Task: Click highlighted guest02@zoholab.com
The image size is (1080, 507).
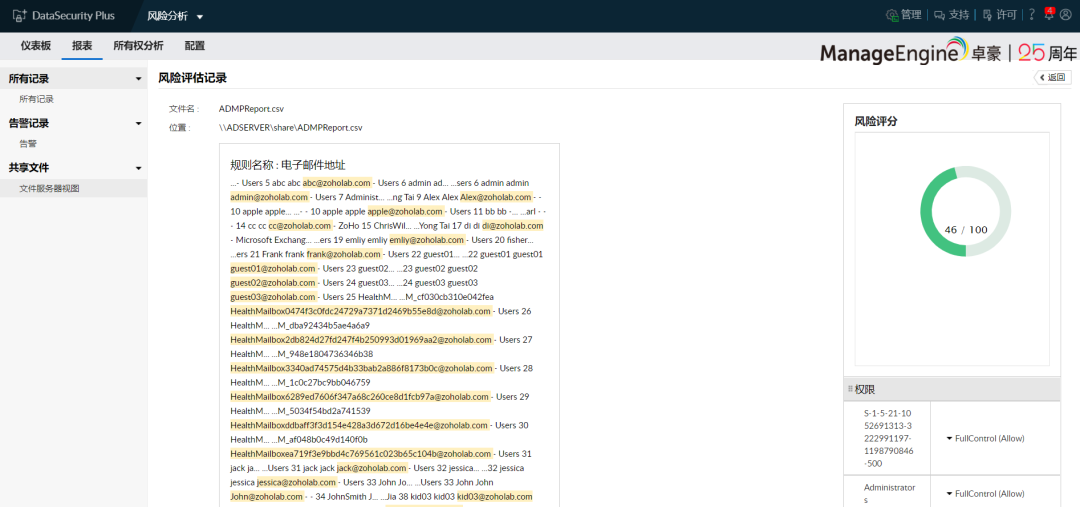Action: pos(273,283)
